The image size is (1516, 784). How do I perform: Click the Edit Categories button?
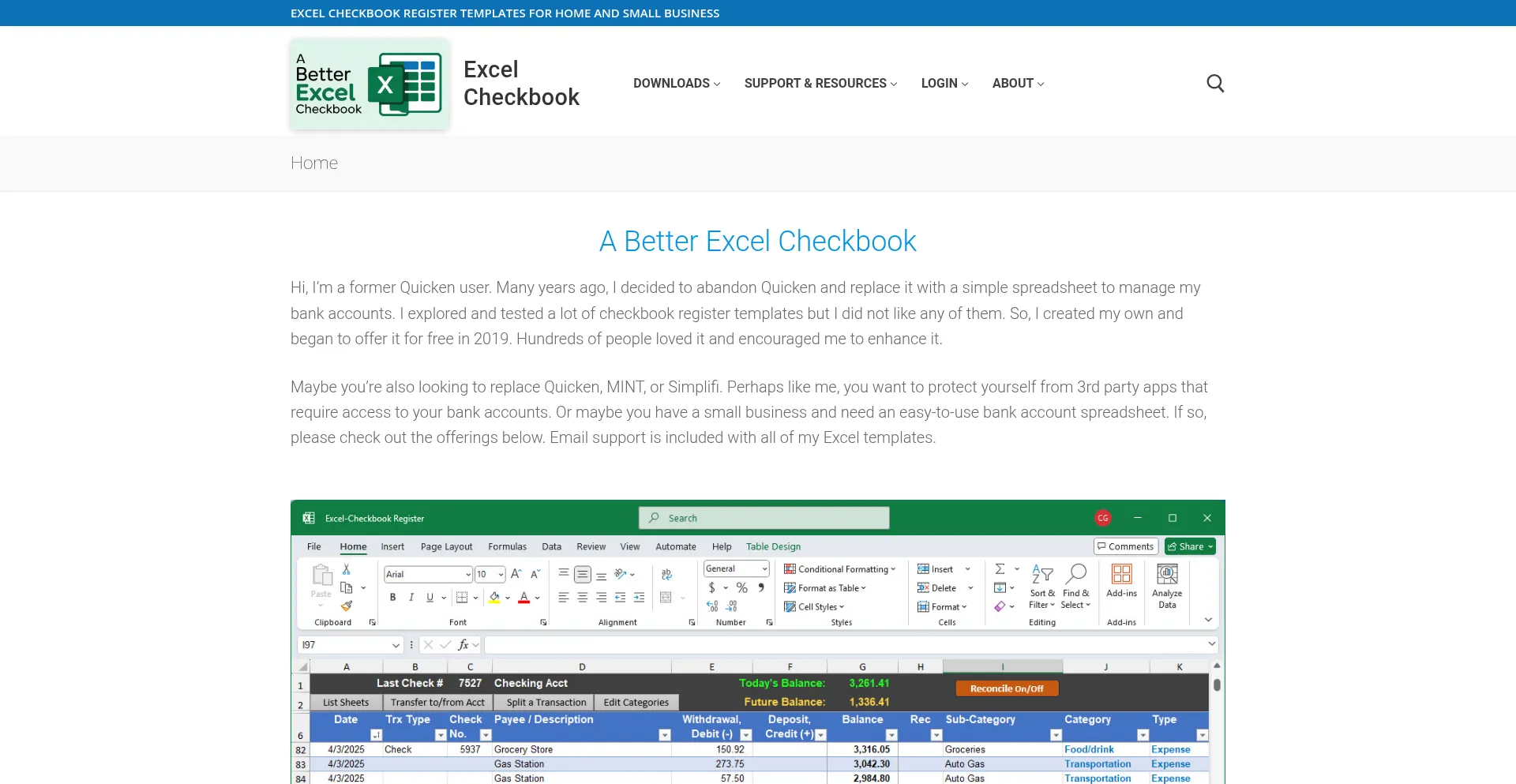(636, 702)
